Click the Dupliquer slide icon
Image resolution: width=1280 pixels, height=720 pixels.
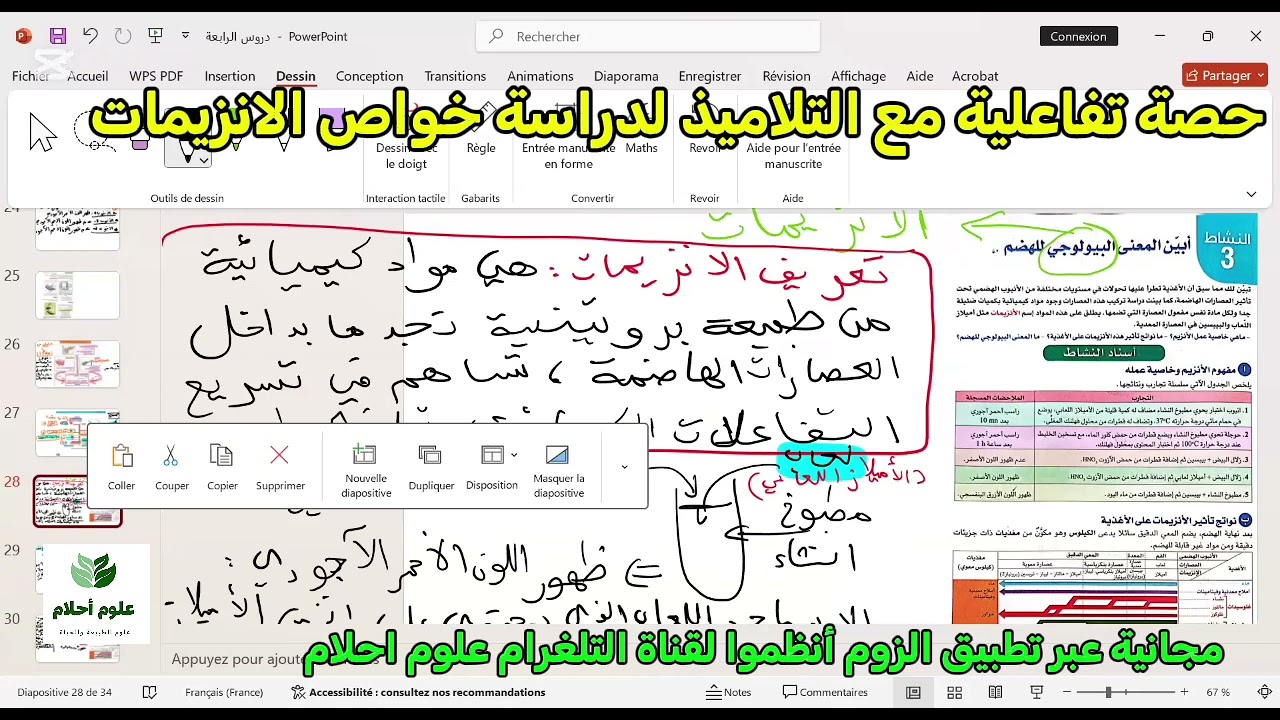tap(431, 467)
